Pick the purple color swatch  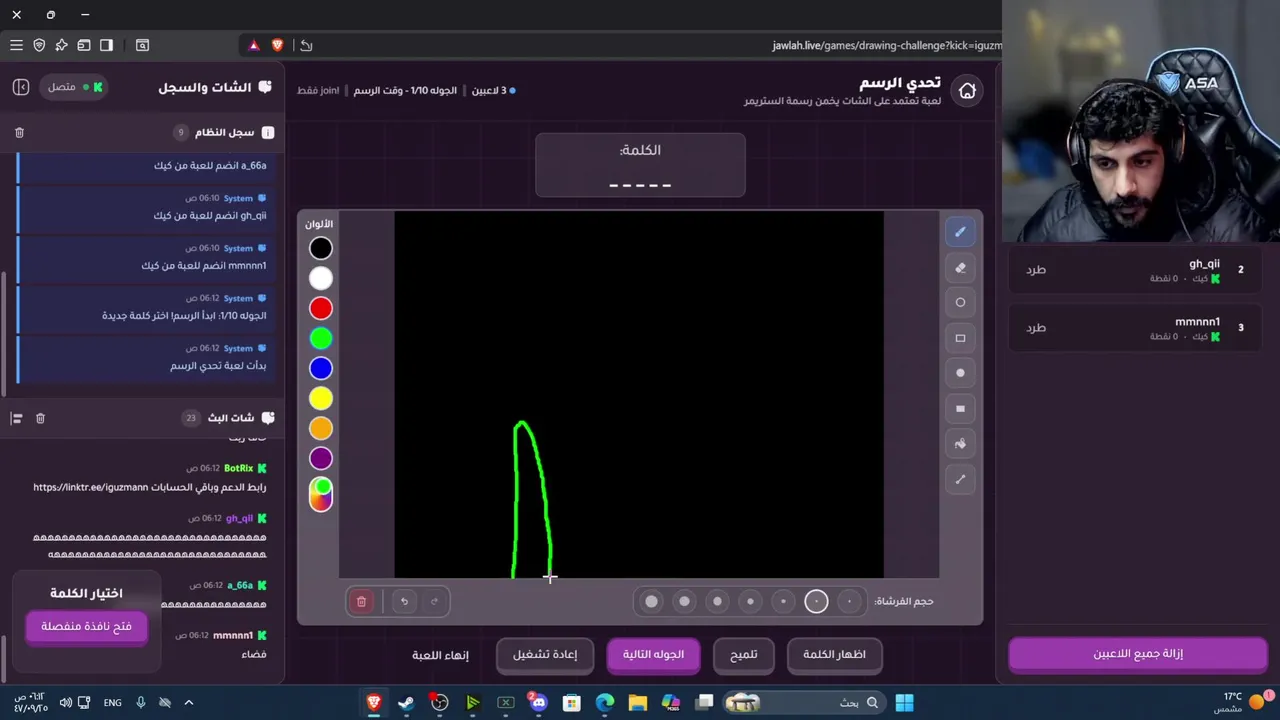(x=321, y=458)
